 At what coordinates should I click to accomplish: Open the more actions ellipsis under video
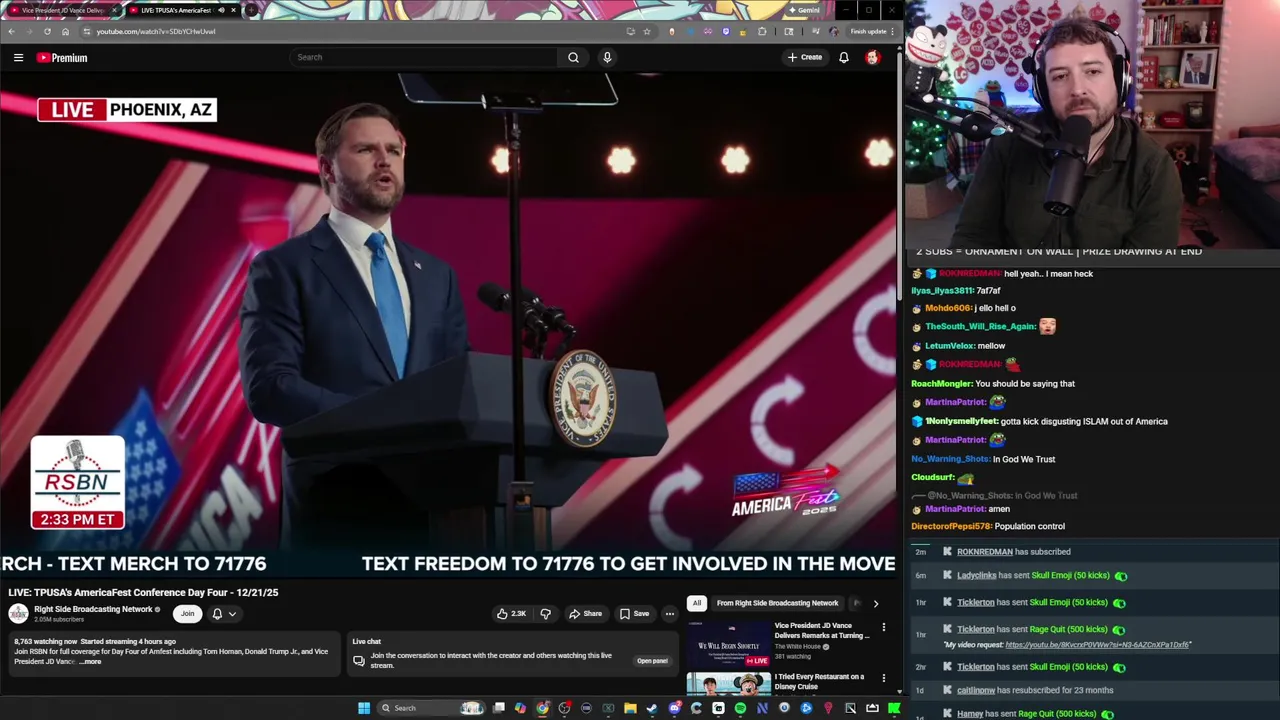coord(670,614)
